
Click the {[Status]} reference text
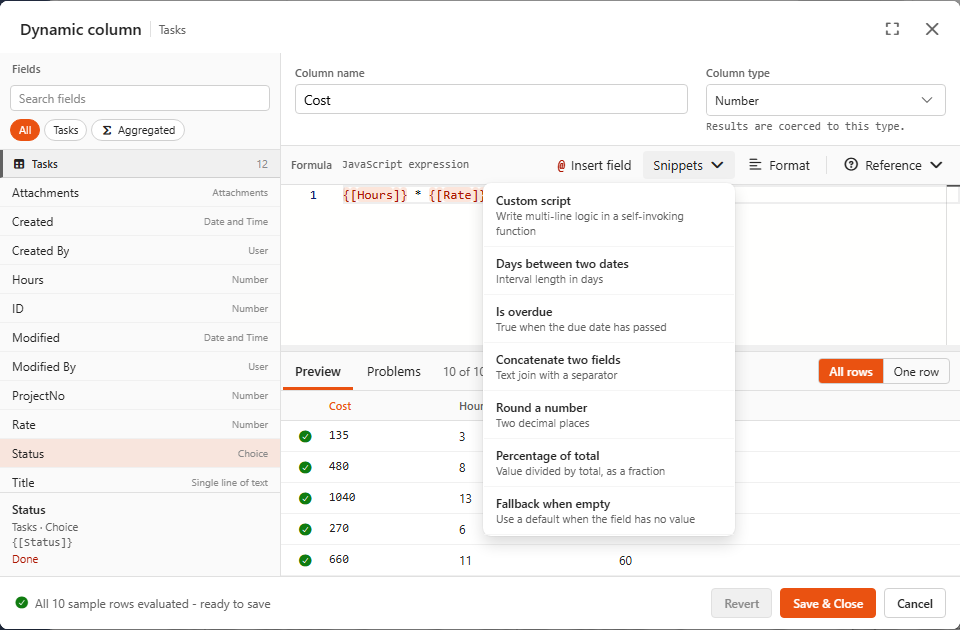42,542
